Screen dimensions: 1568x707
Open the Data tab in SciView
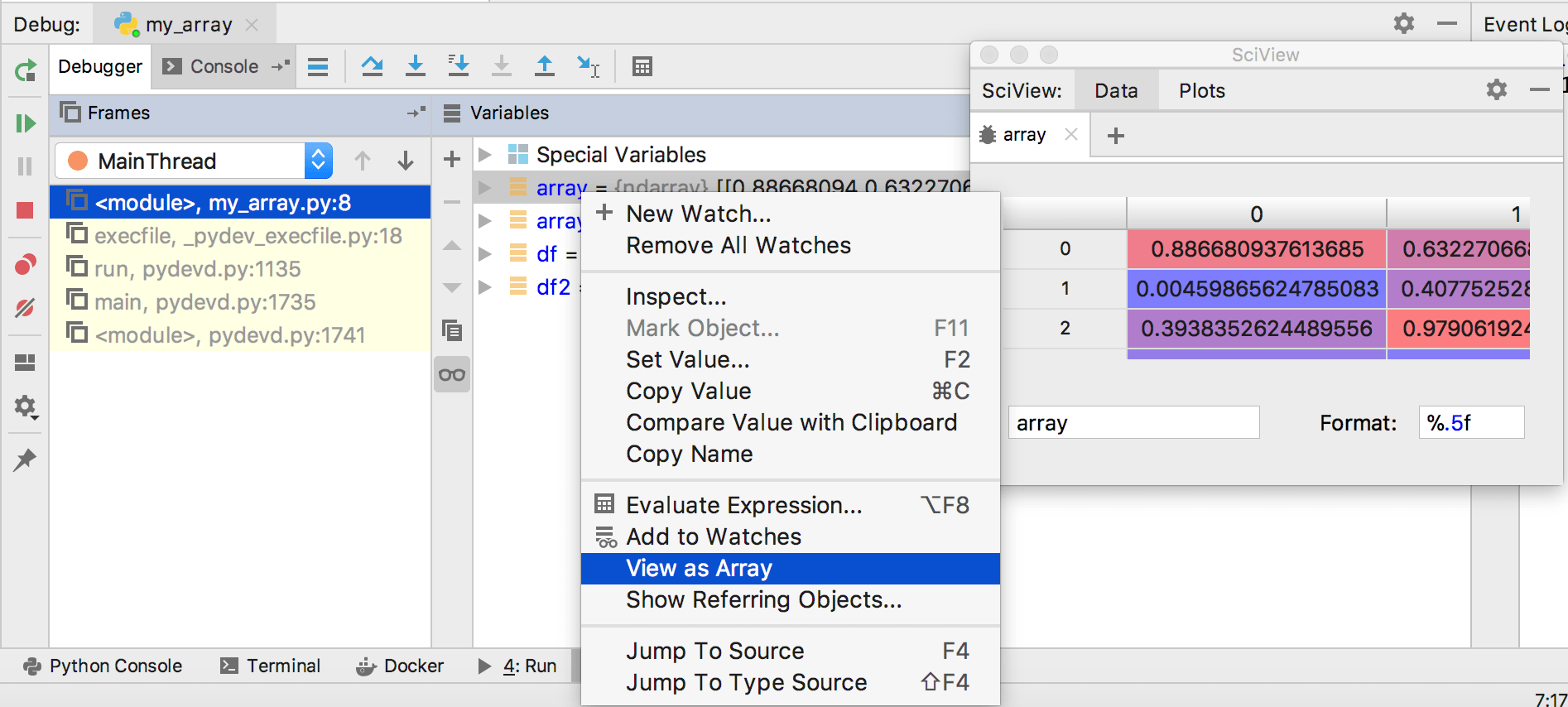tap(1116, 91)
